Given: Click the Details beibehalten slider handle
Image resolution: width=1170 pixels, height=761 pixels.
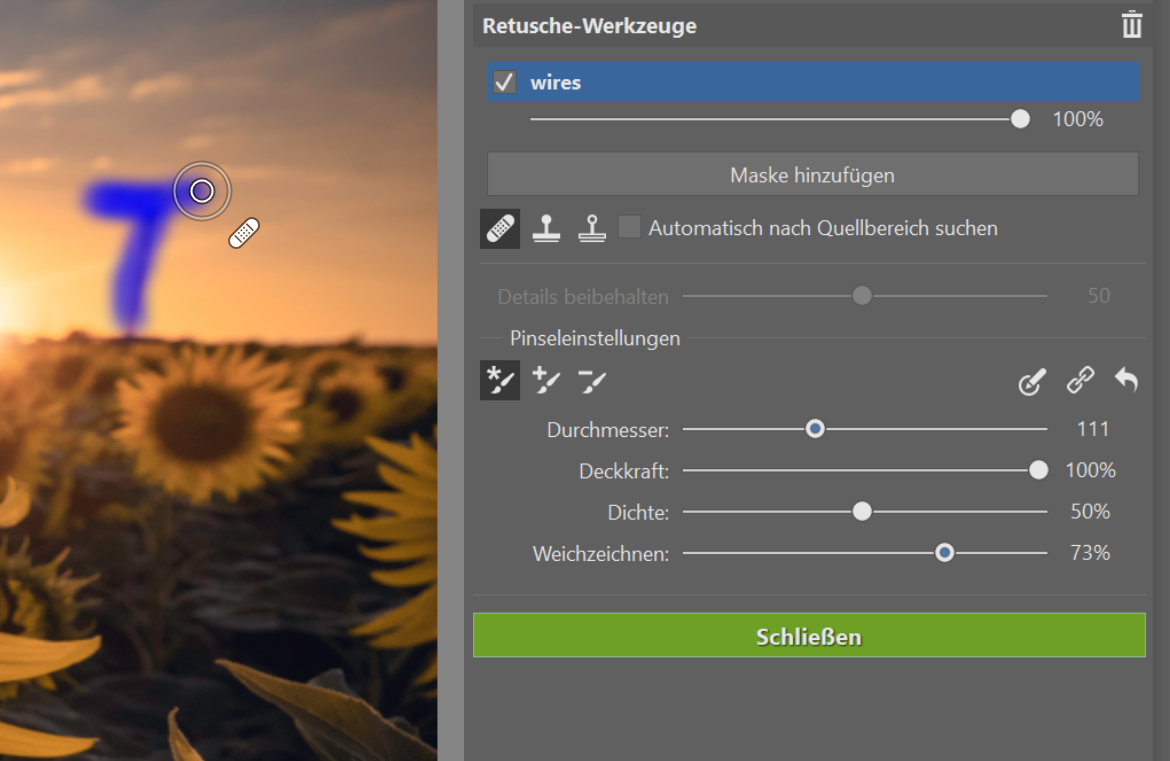Looking at the screenshot, I should pos(862,296).
